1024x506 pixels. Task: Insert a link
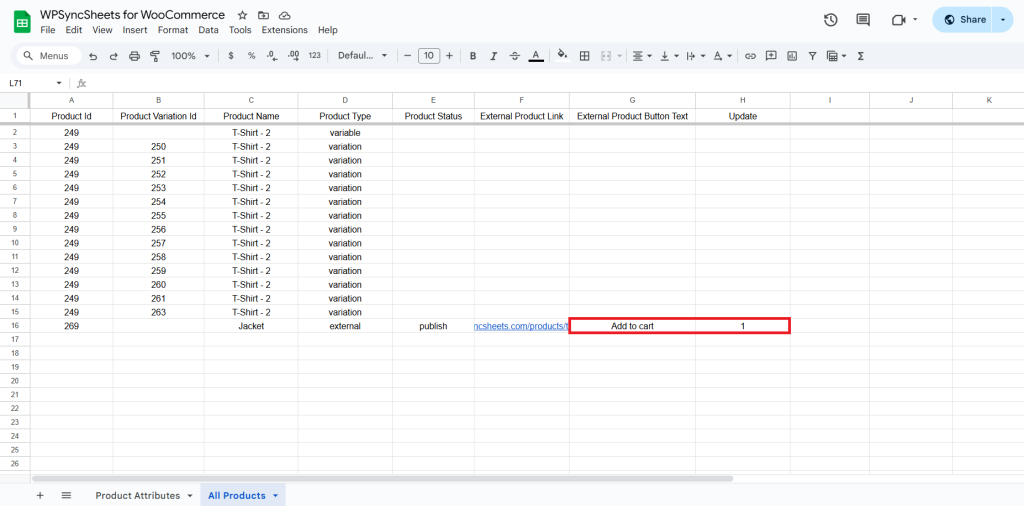750,56
